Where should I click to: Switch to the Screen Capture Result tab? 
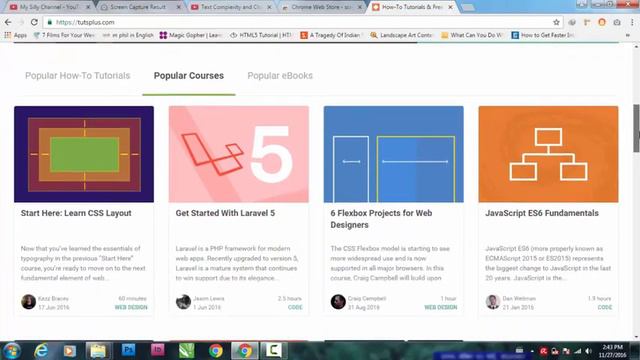tap(141, 7)
